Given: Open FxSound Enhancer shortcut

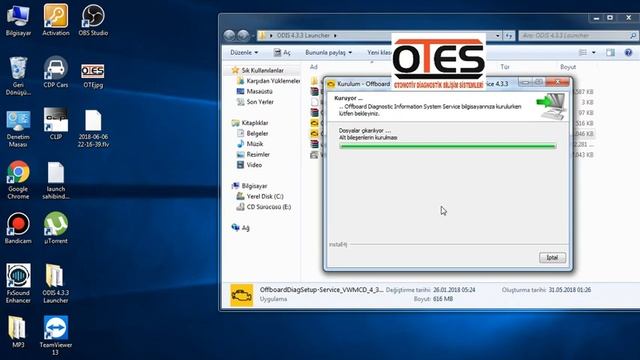Looking at the screenshot, I should [18, 283].
